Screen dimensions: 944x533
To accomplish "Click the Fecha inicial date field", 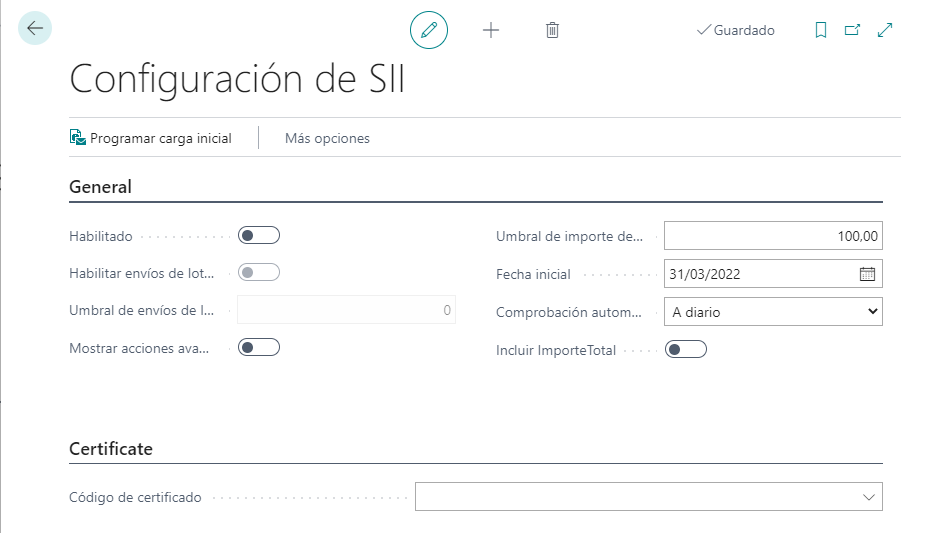I will [x=760, y=274].
